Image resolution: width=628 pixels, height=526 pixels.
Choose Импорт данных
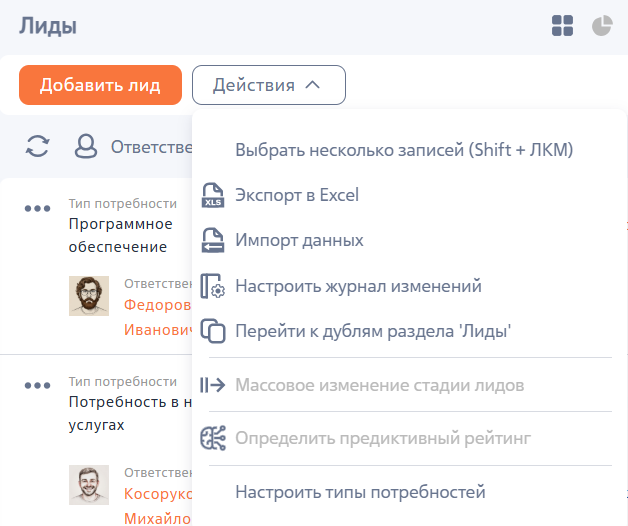click(299, 240)
